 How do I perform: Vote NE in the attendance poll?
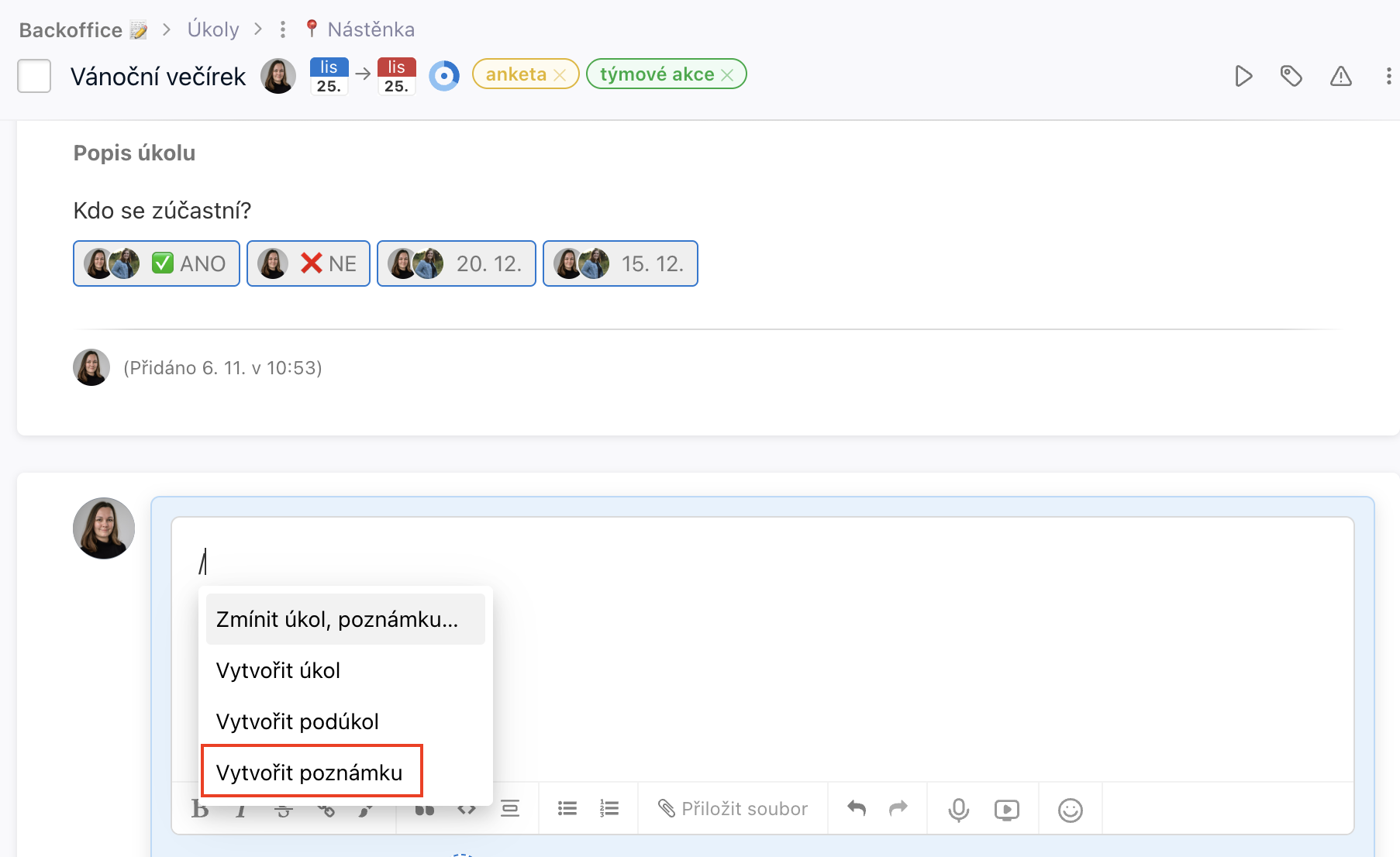308,263
